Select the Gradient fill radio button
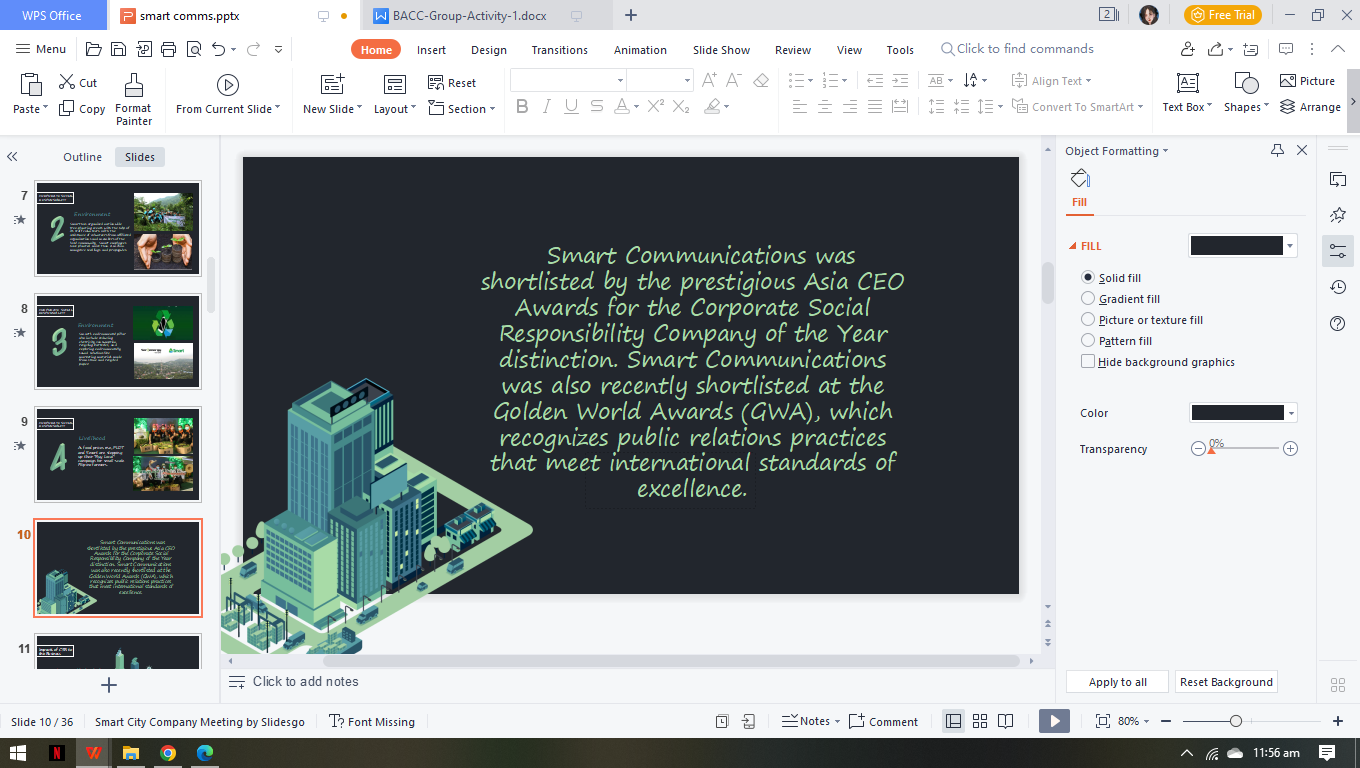Screen dimensions: 1360x768 pyautogui.click(x=1088, y=299)
